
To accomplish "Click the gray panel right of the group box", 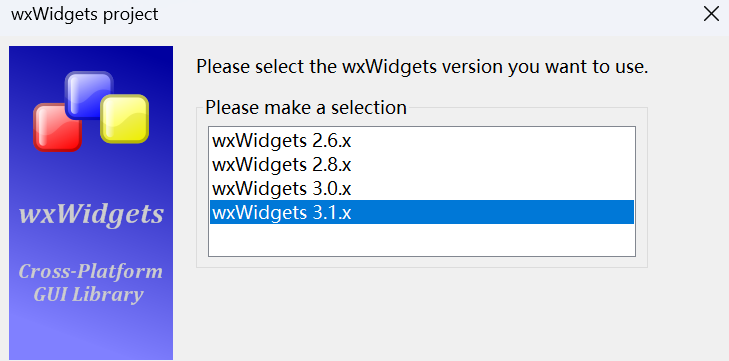I will (x=686, y=186).
